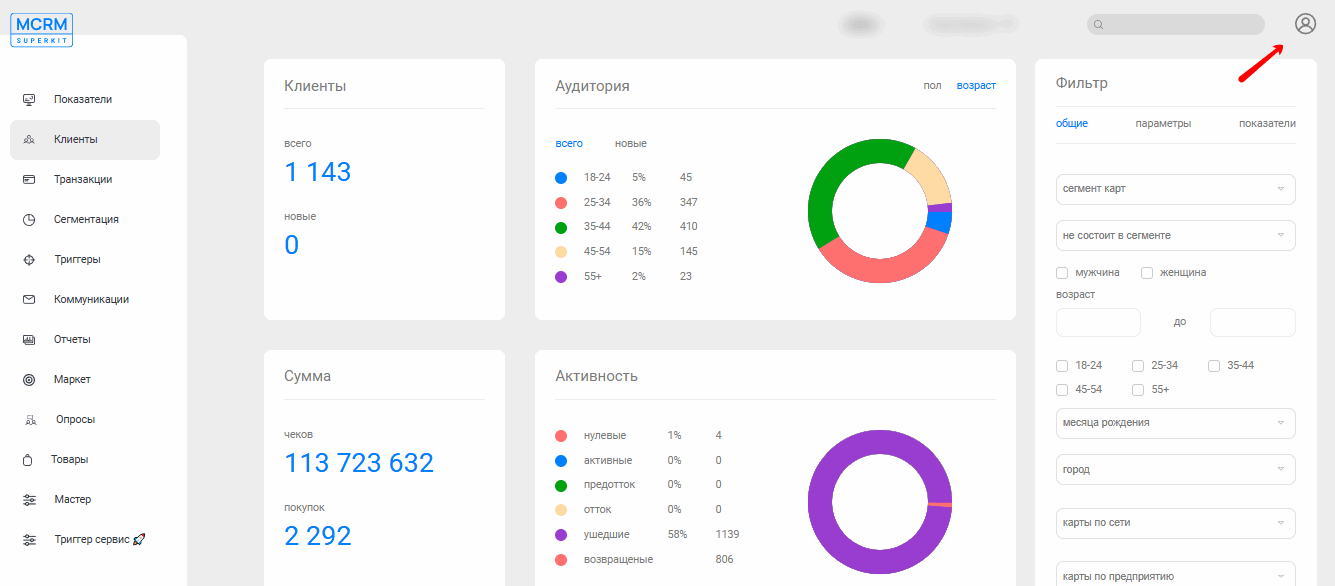Click the возвращеные activity row
Viewport: 1335px width, 586px height.
click(x=644, y=559)
